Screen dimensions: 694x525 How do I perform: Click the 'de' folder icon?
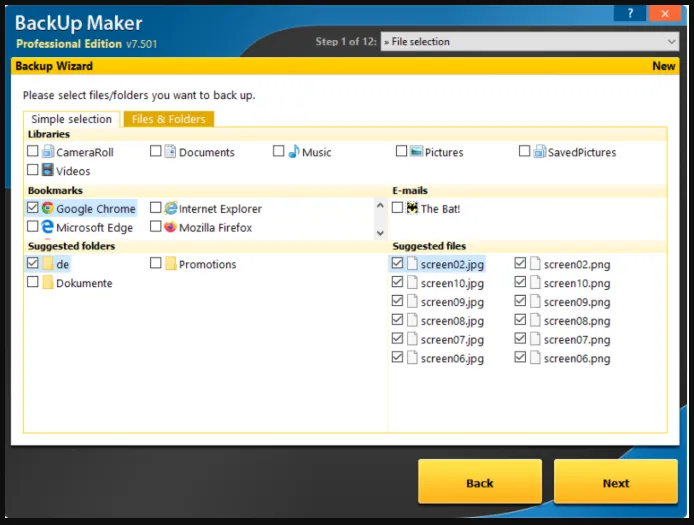point(48,264)
